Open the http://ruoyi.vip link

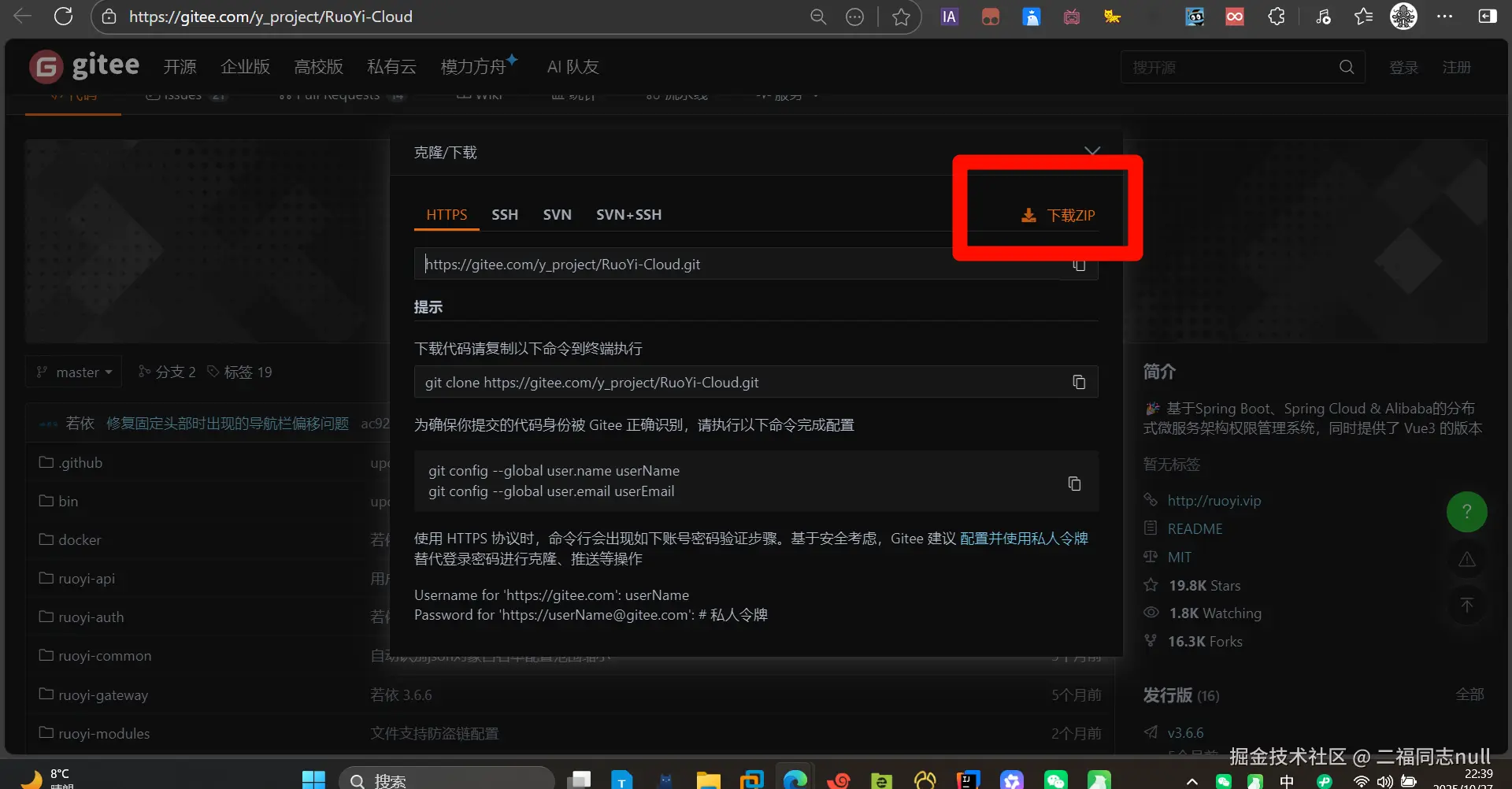pos(1214,500)
